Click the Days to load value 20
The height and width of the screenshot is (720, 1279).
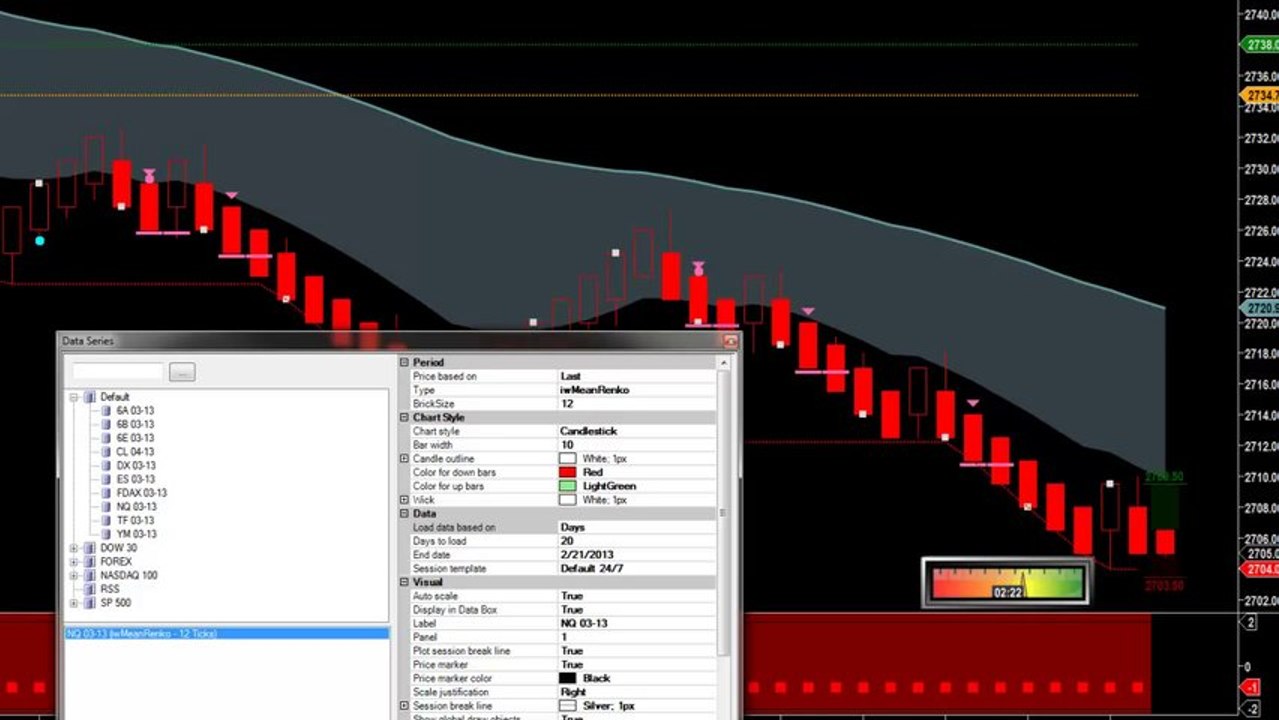click(636, 541)
